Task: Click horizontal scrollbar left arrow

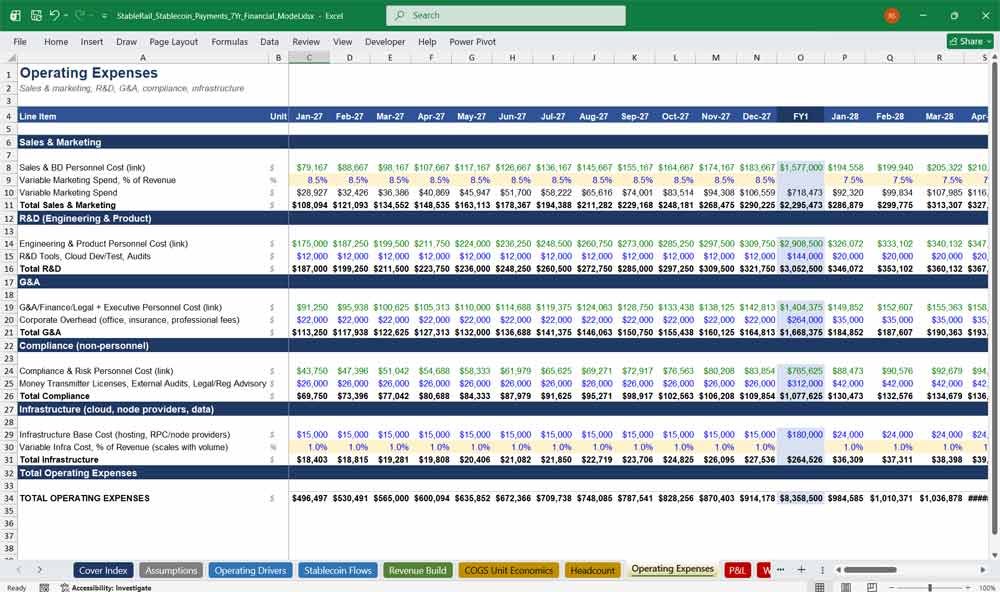Action: [839, 570]
